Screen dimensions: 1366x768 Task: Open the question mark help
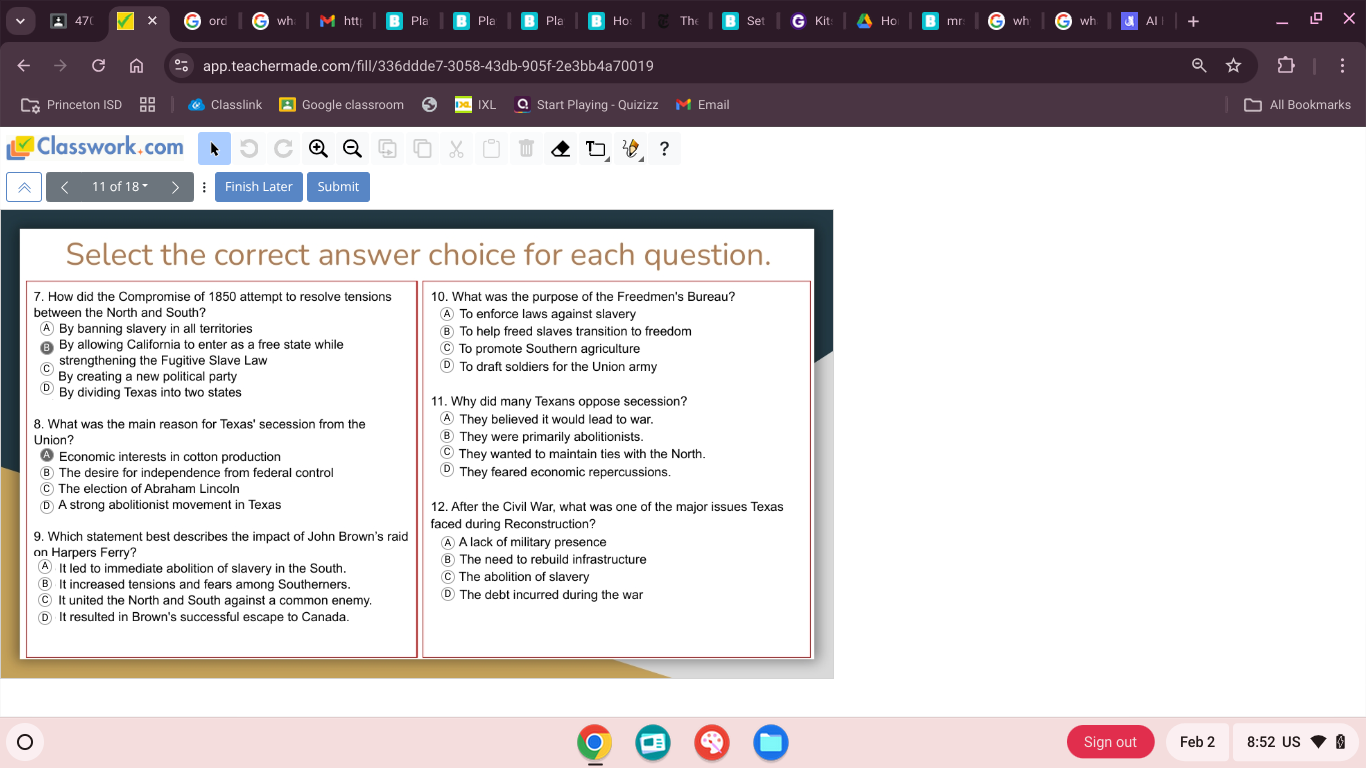click(664, 149)
